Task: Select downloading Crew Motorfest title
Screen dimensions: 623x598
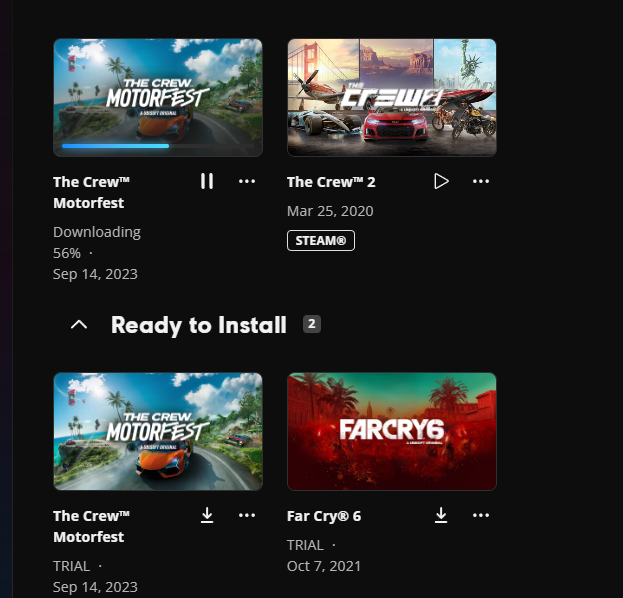Action: coord(91,192)
